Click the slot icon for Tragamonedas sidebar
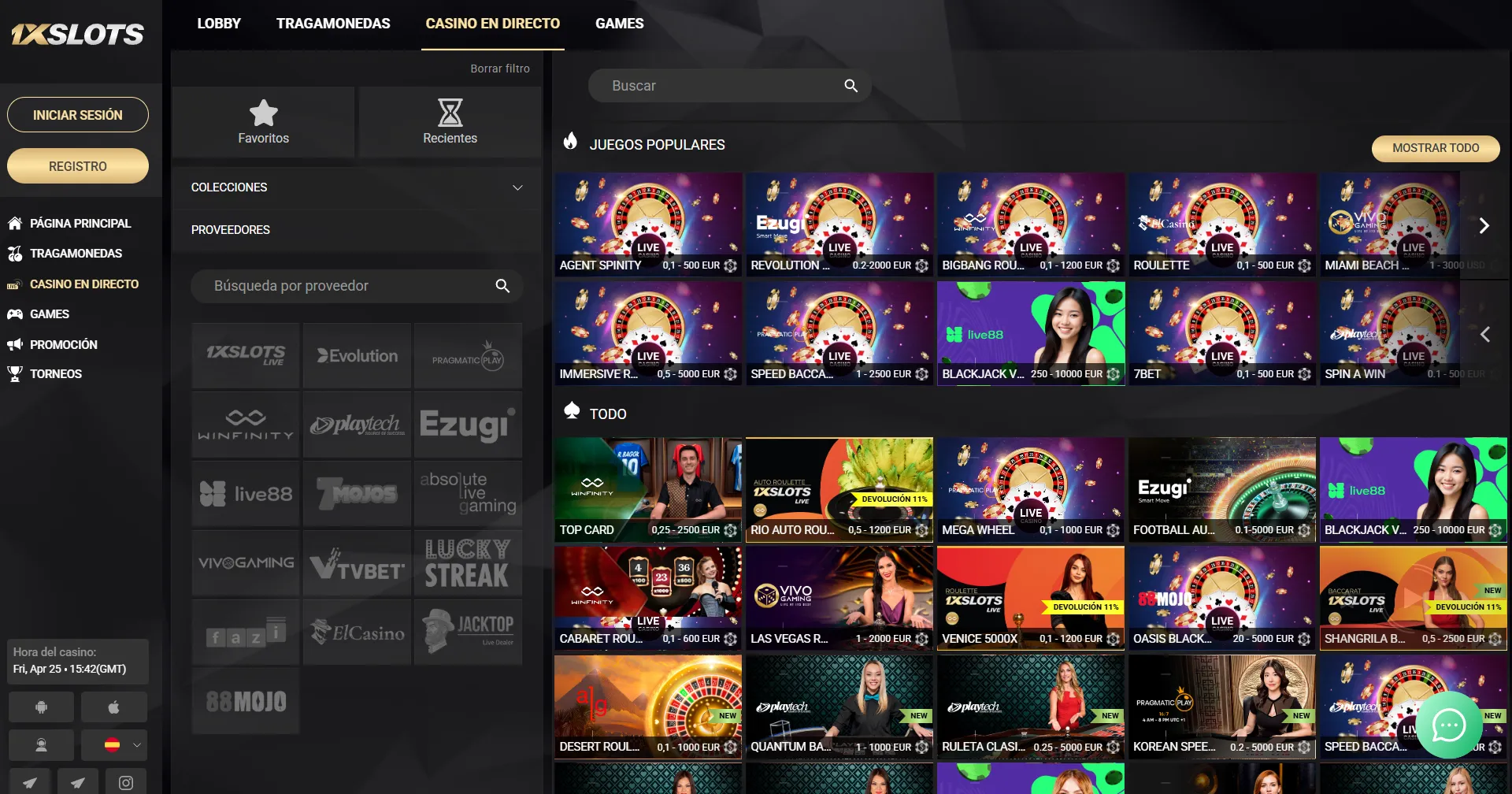 coord(15,253)
